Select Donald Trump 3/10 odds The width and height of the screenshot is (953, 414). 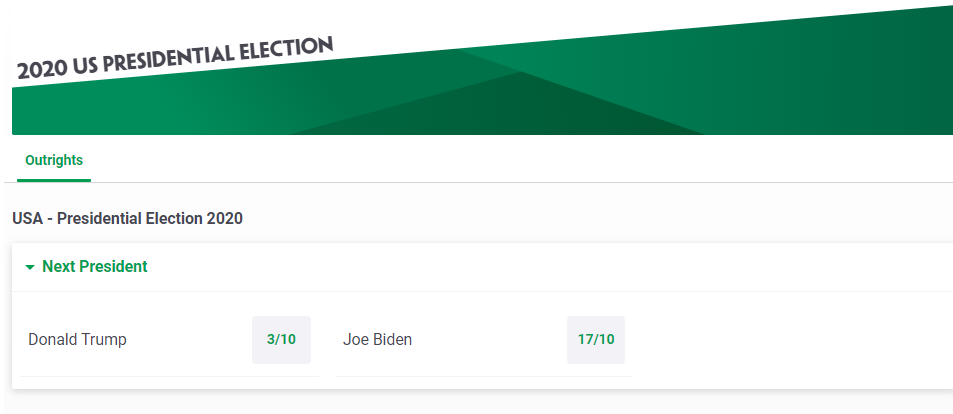click(281, 339)
